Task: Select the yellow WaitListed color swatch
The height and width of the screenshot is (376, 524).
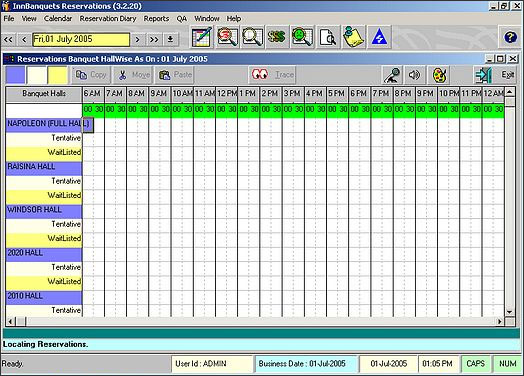Action: coord(58,75)
